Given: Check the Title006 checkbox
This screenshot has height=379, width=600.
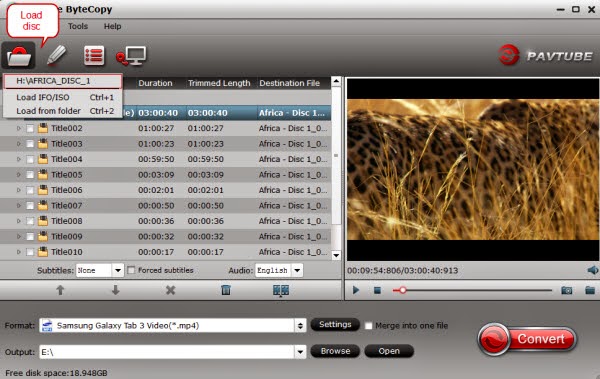Looking at the screenshot, I should tap(30, 190).
